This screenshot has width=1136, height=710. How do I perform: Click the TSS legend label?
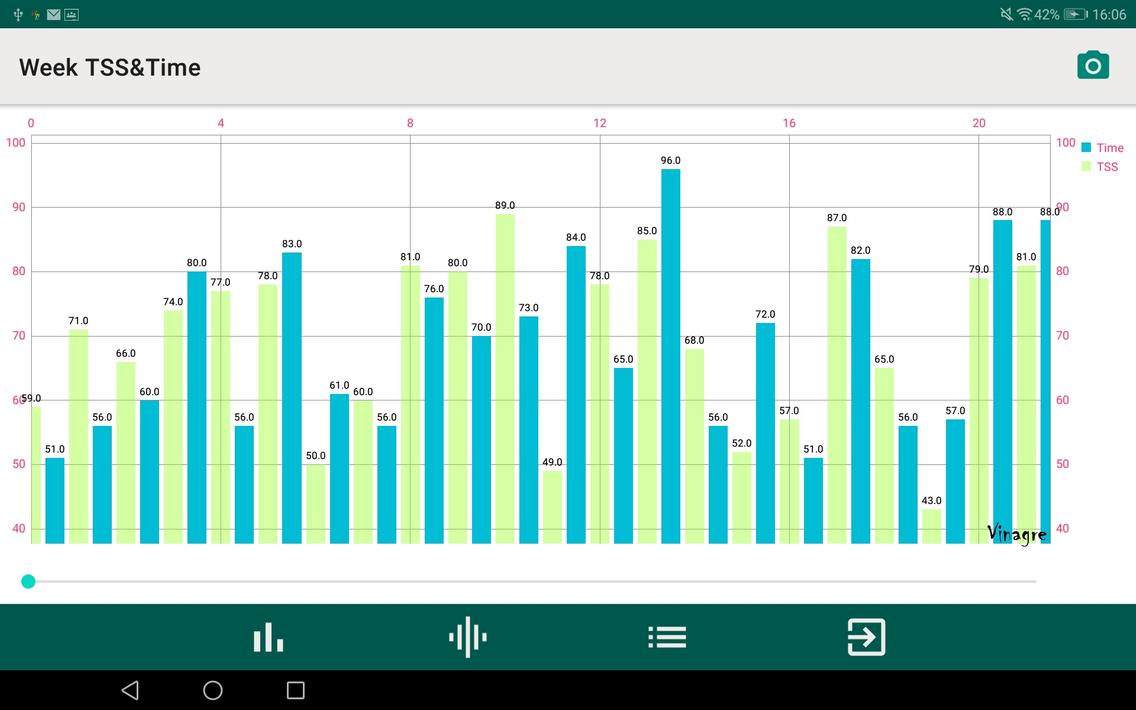1107,167
